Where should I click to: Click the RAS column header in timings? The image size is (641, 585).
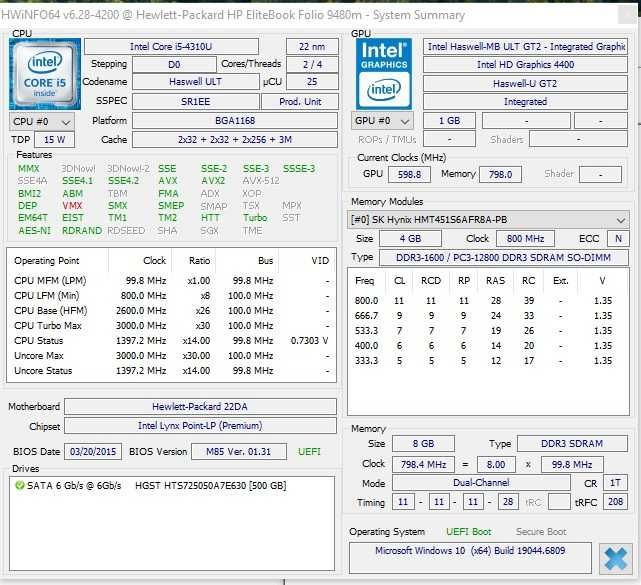click(495, 281)
